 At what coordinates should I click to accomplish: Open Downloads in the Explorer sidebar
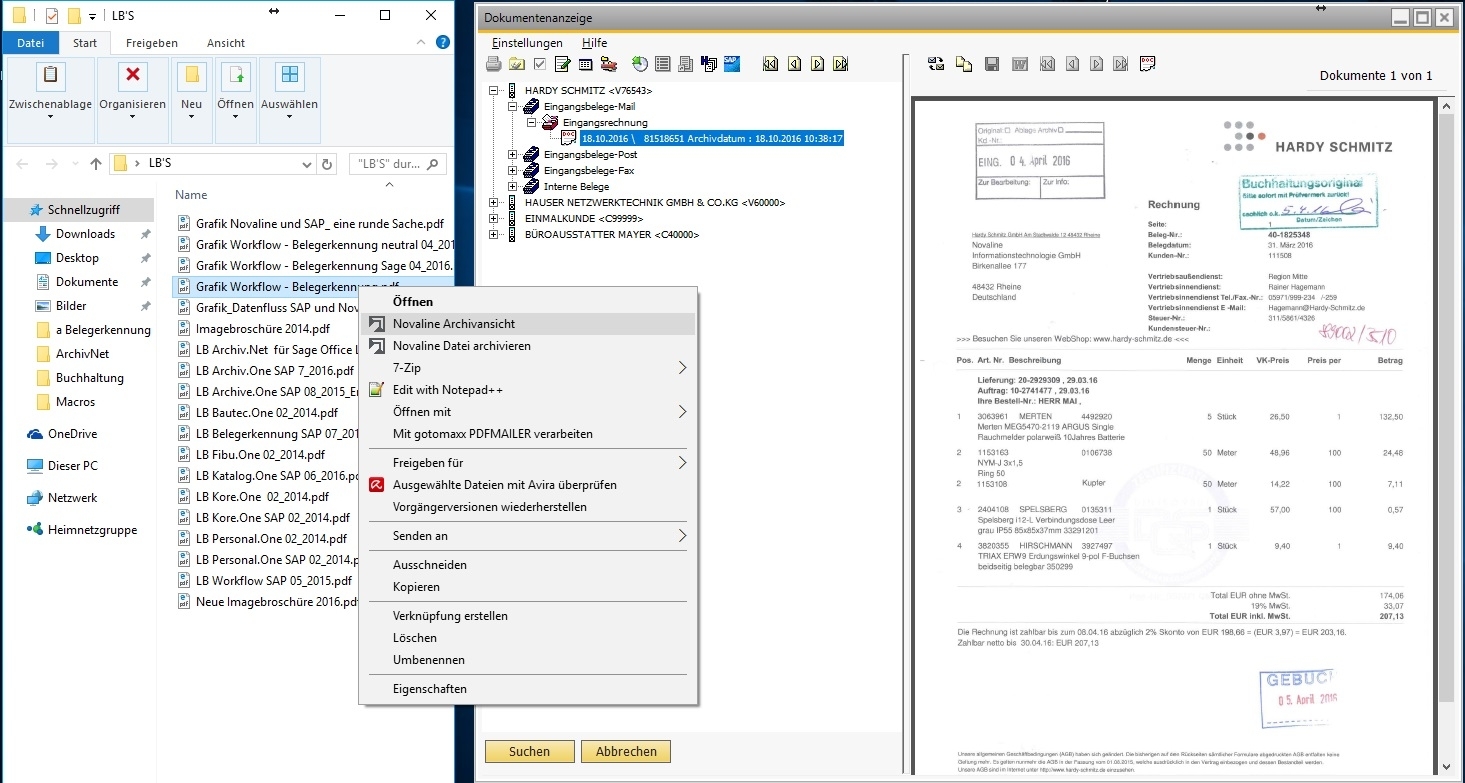pos(85,234)
